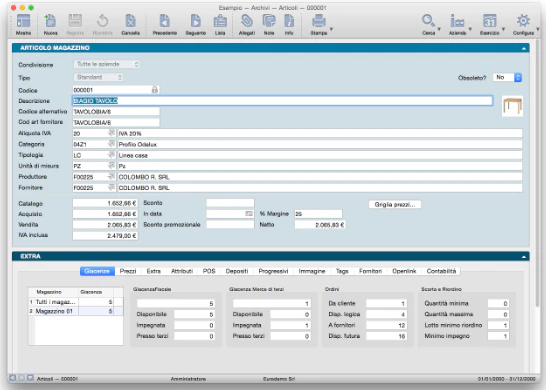The height and width of the screenshot is (390, 546).
Task: Open the Lista view icon
Action: pyautogui.click(x=220, y=22)
